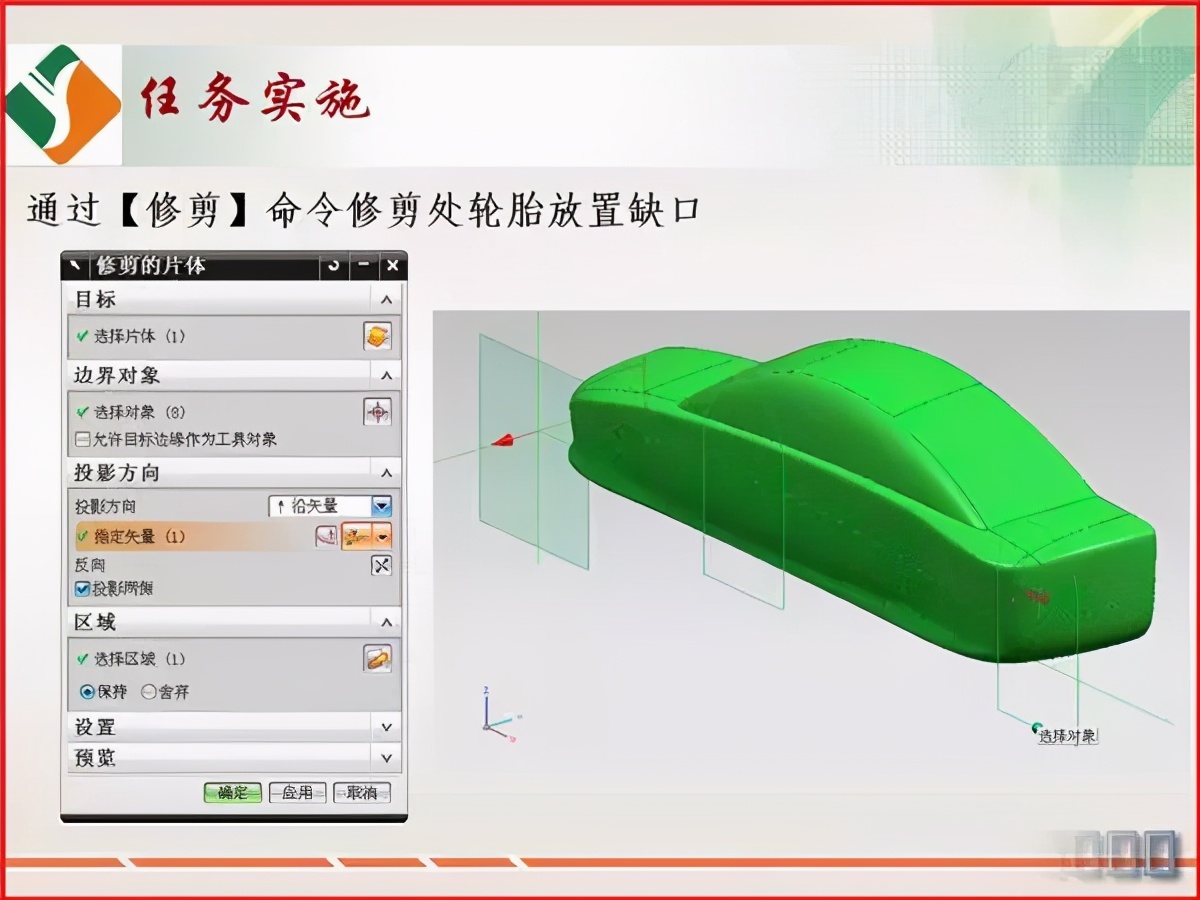Click the drag handle icon at dialog top-left
The width and height of the screenshot is (1200, 900).
[x=74, y=265]
